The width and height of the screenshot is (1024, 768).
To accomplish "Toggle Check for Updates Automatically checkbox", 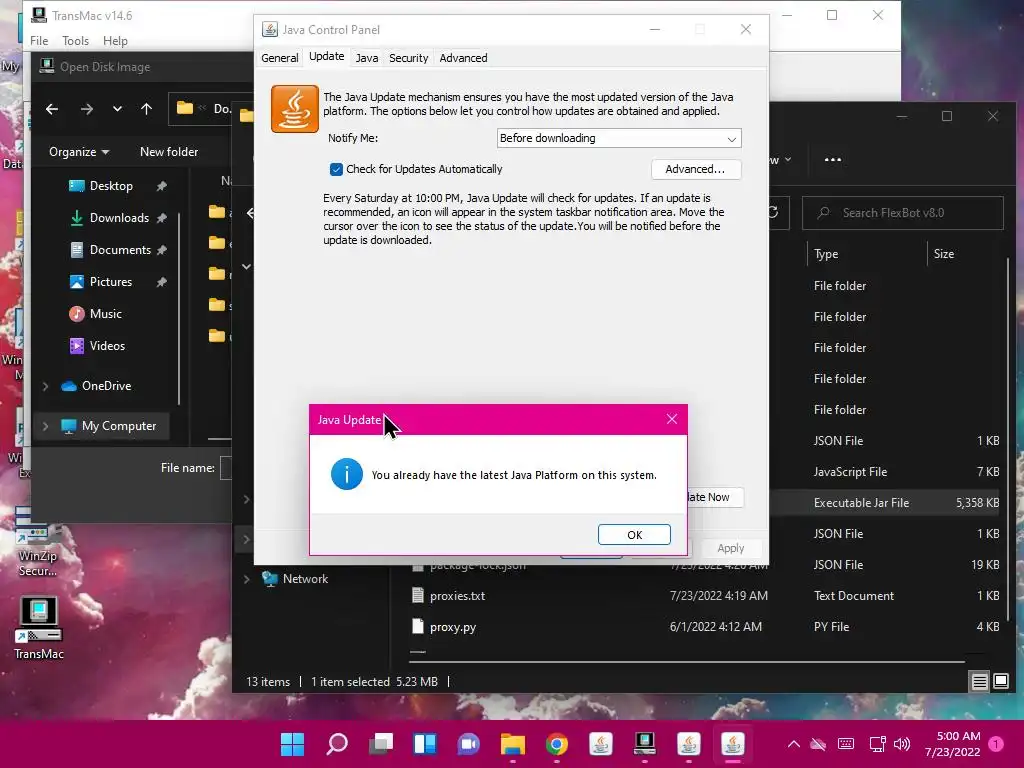I will click(x=336, y=169).
